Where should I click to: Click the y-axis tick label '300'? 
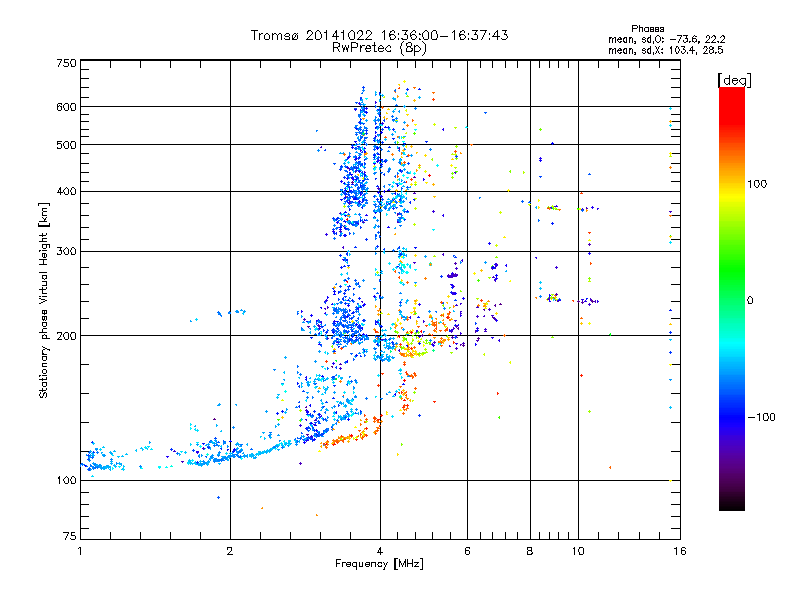pyautogui.click(x=66, y=251)
